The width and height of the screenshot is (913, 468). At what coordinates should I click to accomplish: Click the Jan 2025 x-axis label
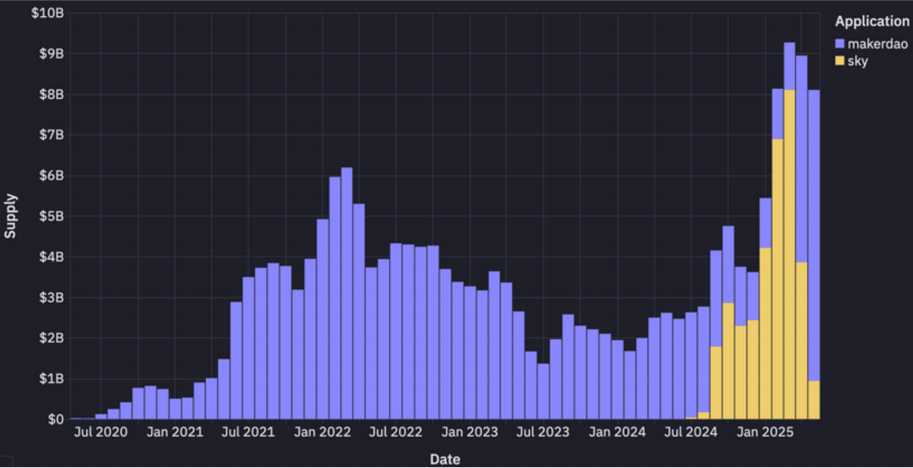click(765, 432)
